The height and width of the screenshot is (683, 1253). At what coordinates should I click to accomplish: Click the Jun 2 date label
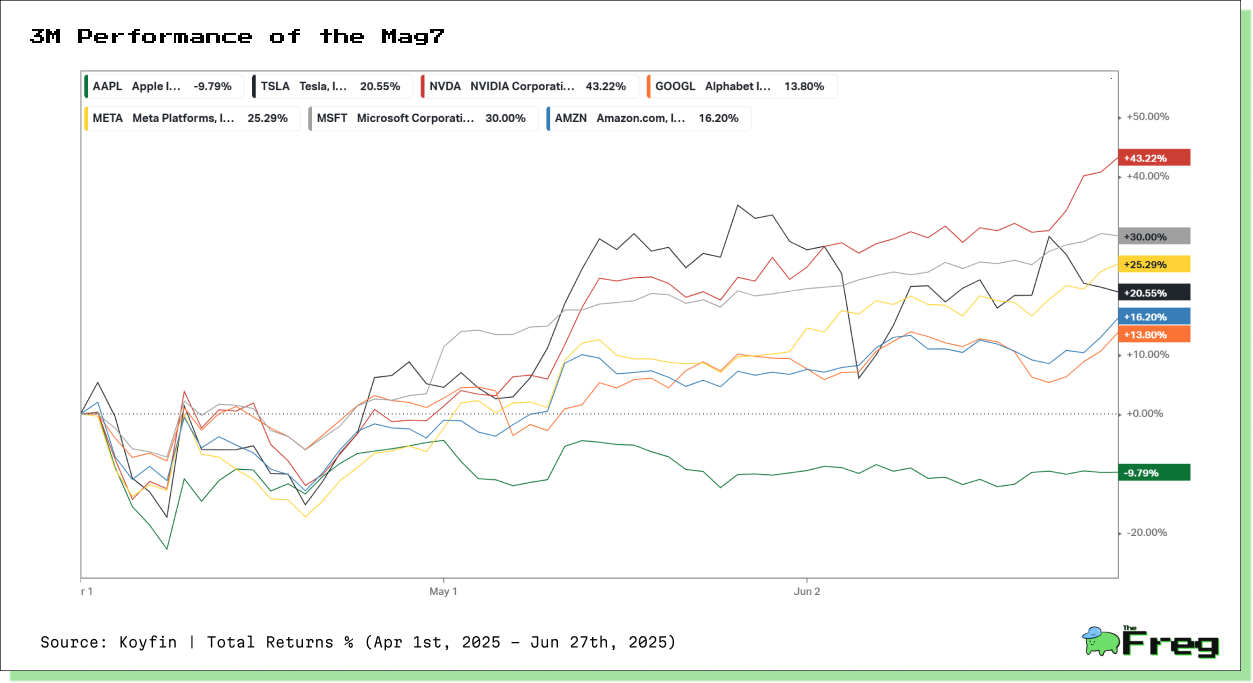(x=806, y=591)
